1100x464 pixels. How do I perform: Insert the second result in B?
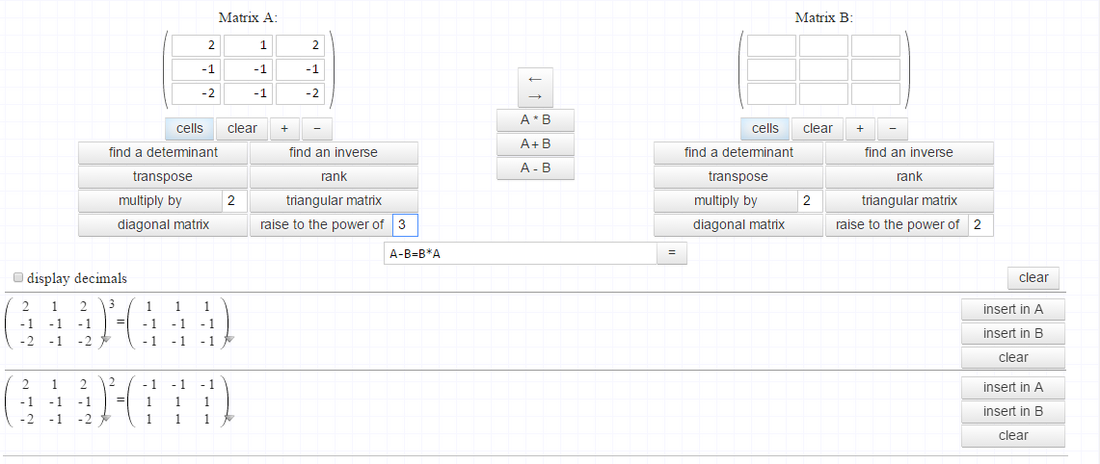point(1012,411)
